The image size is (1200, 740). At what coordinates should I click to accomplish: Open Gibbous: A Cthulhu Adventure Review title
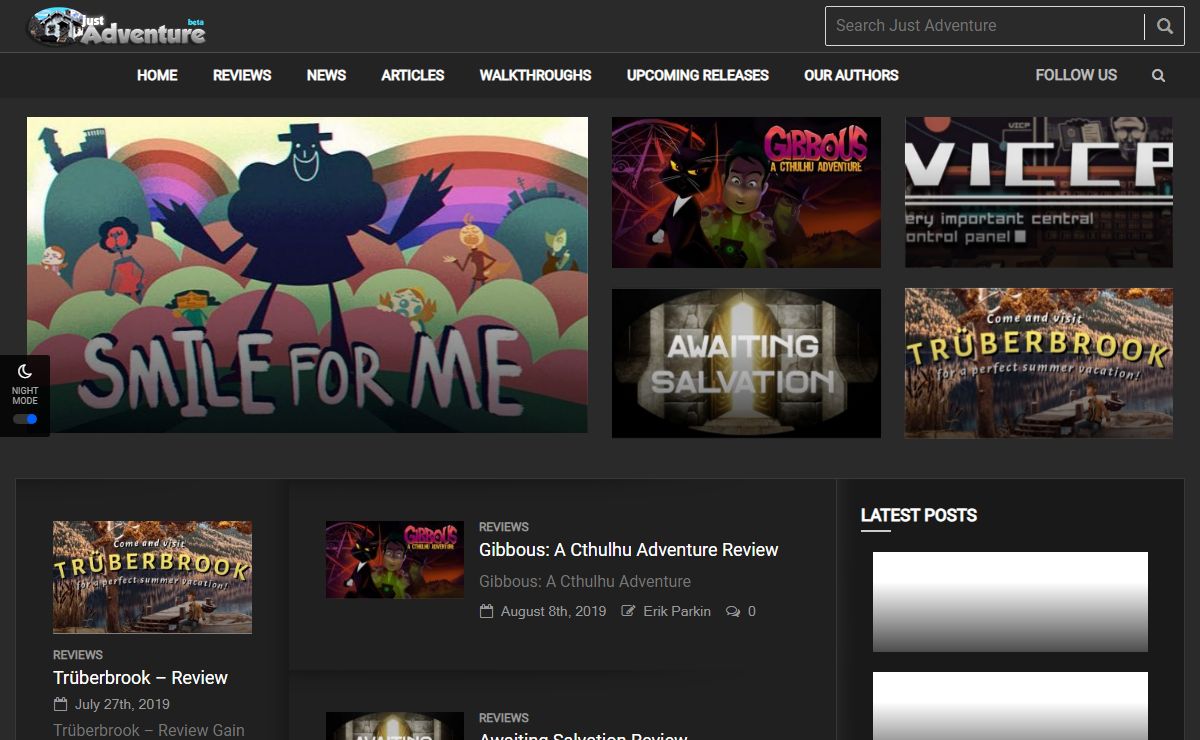point(628,550)
